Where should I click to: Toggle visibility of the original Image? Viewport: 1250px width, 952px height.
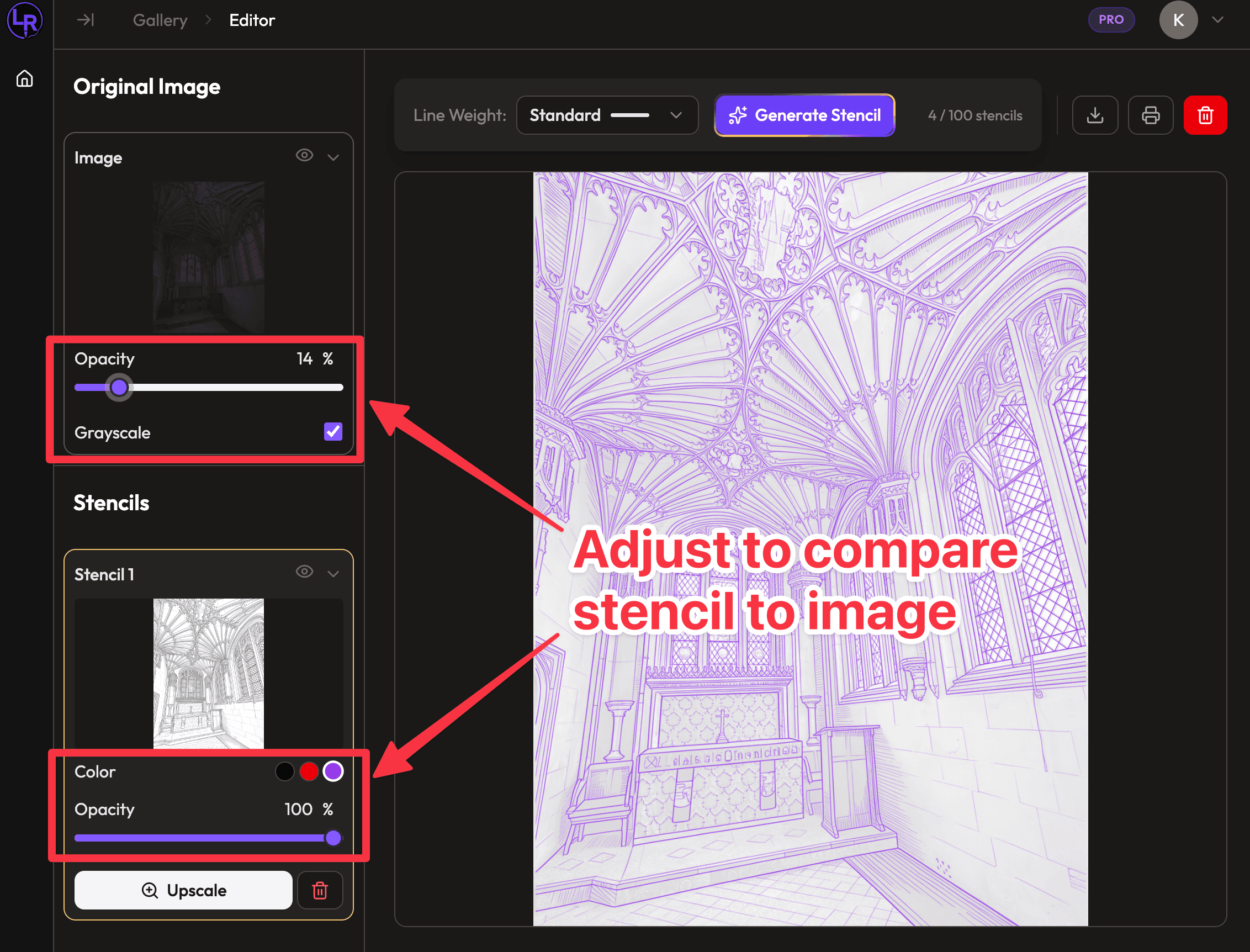(304, 155)
